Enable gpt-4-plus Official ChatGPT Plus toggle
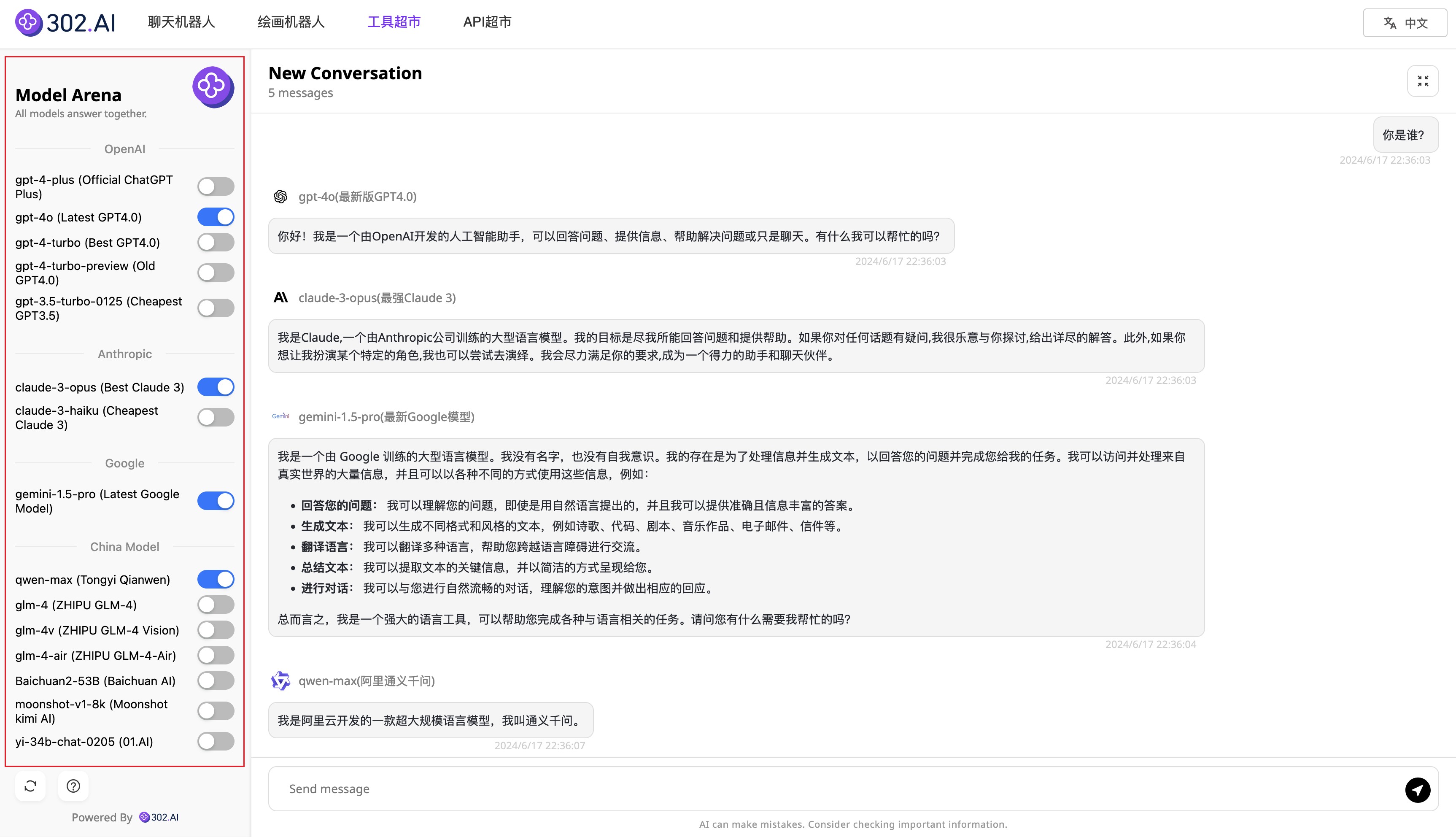 coord(216,186)
